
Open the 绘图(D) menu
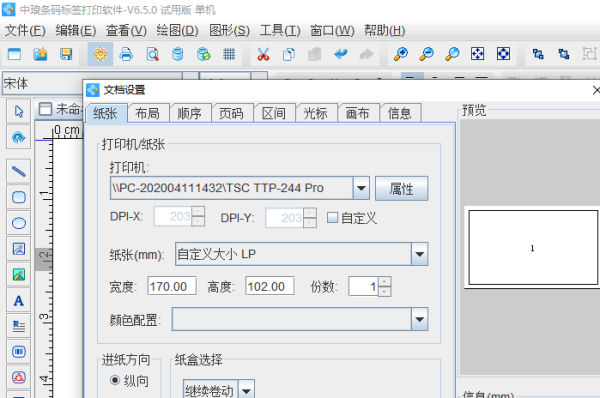point(177,30)
